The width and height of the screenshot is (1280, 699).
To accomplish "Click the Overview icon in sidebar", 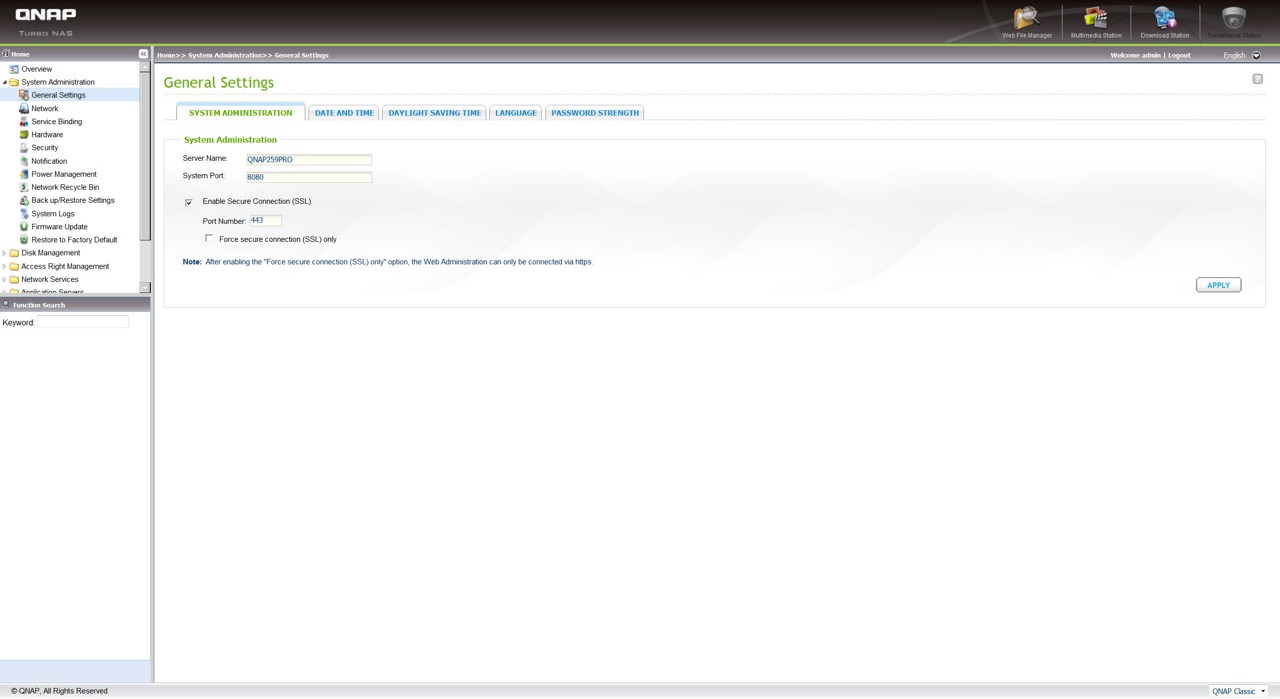I will (x=14, y=69).
